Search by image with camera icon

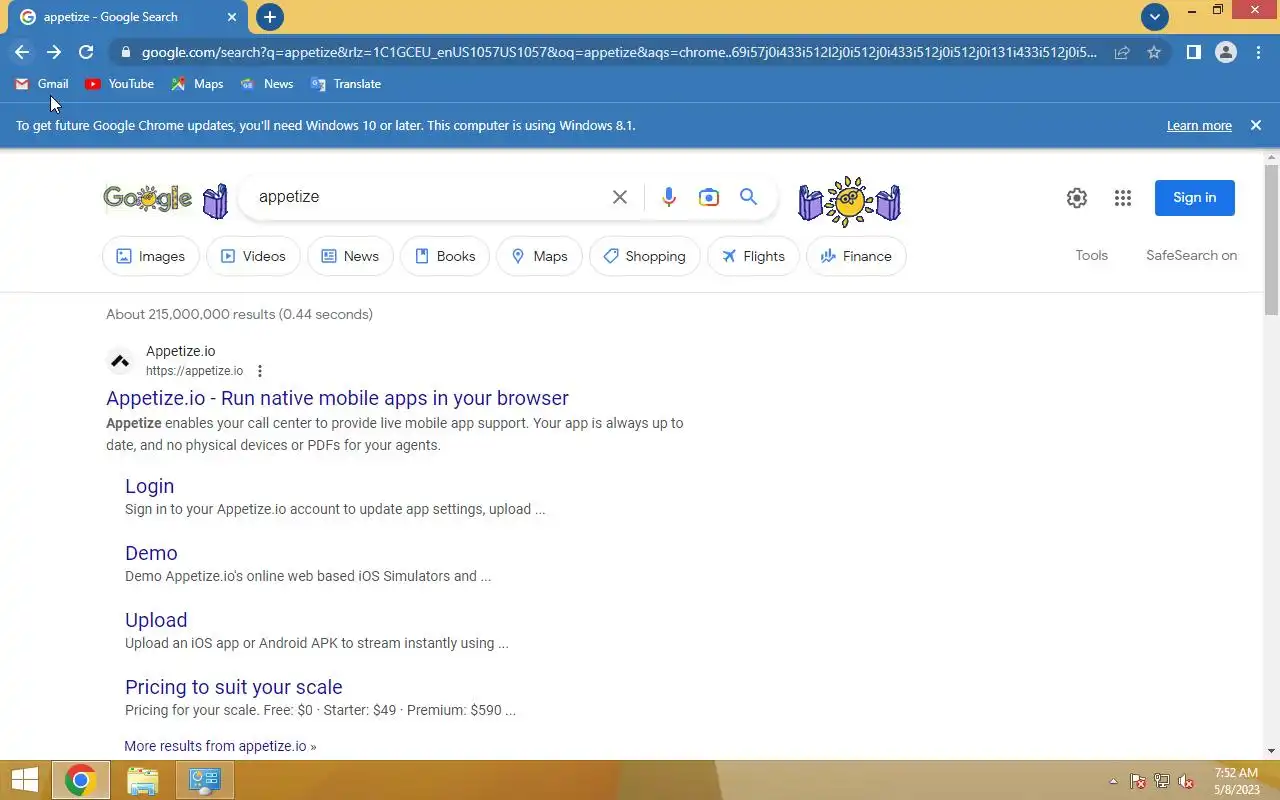point(709,197)
